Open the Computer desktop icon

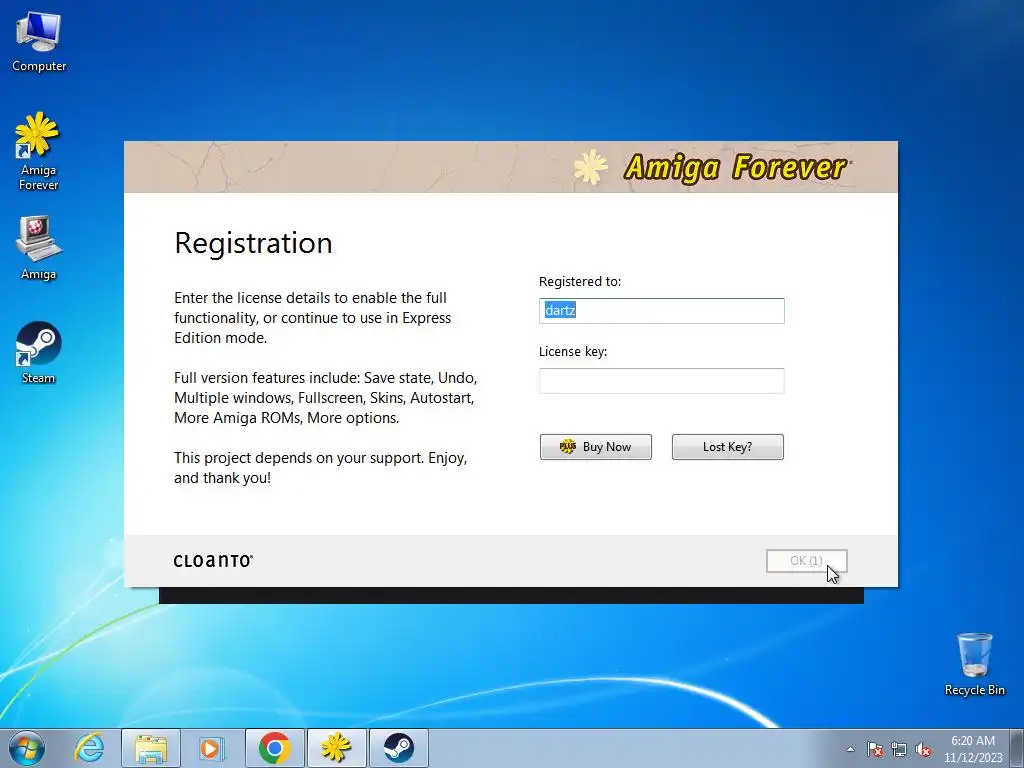point(39,41)
